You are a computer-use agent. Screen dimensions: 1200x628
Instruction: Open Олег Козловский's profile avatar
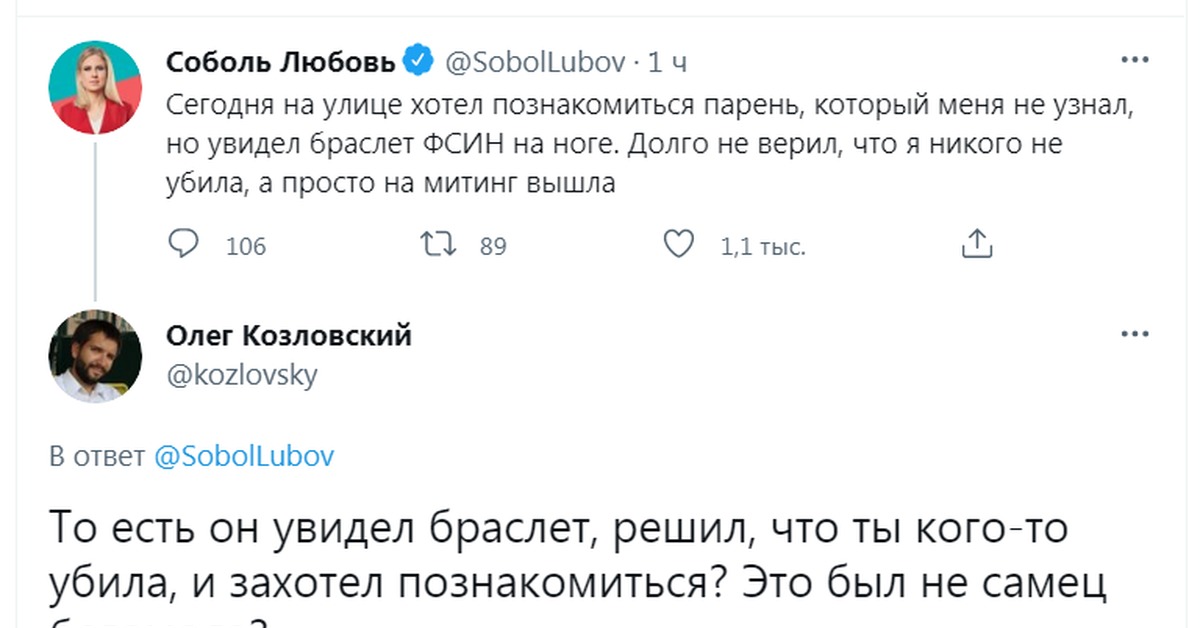coord(94,357)
